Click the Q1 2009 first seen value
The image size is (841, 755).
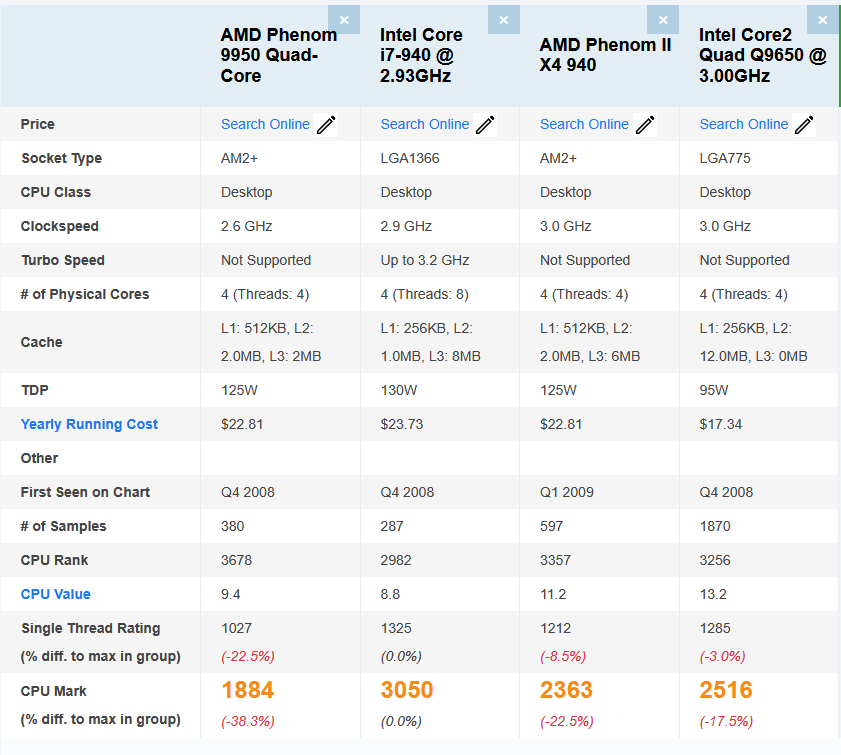pos(566,492)
